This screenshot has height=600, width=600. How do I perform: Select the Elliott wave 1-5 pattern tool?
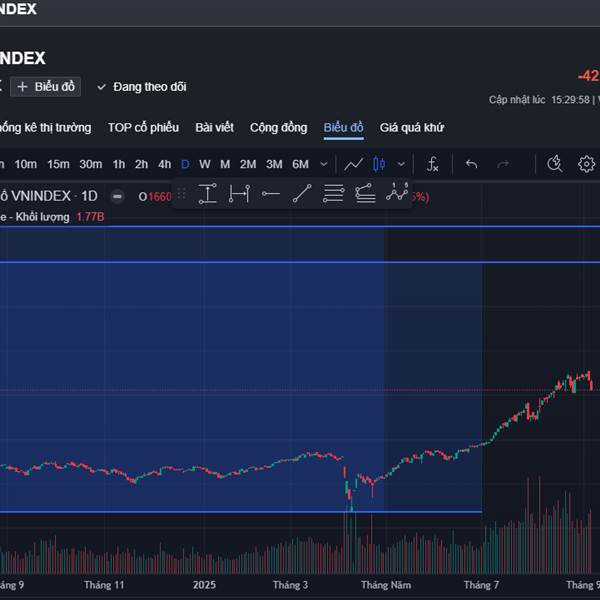coord(397,192)
